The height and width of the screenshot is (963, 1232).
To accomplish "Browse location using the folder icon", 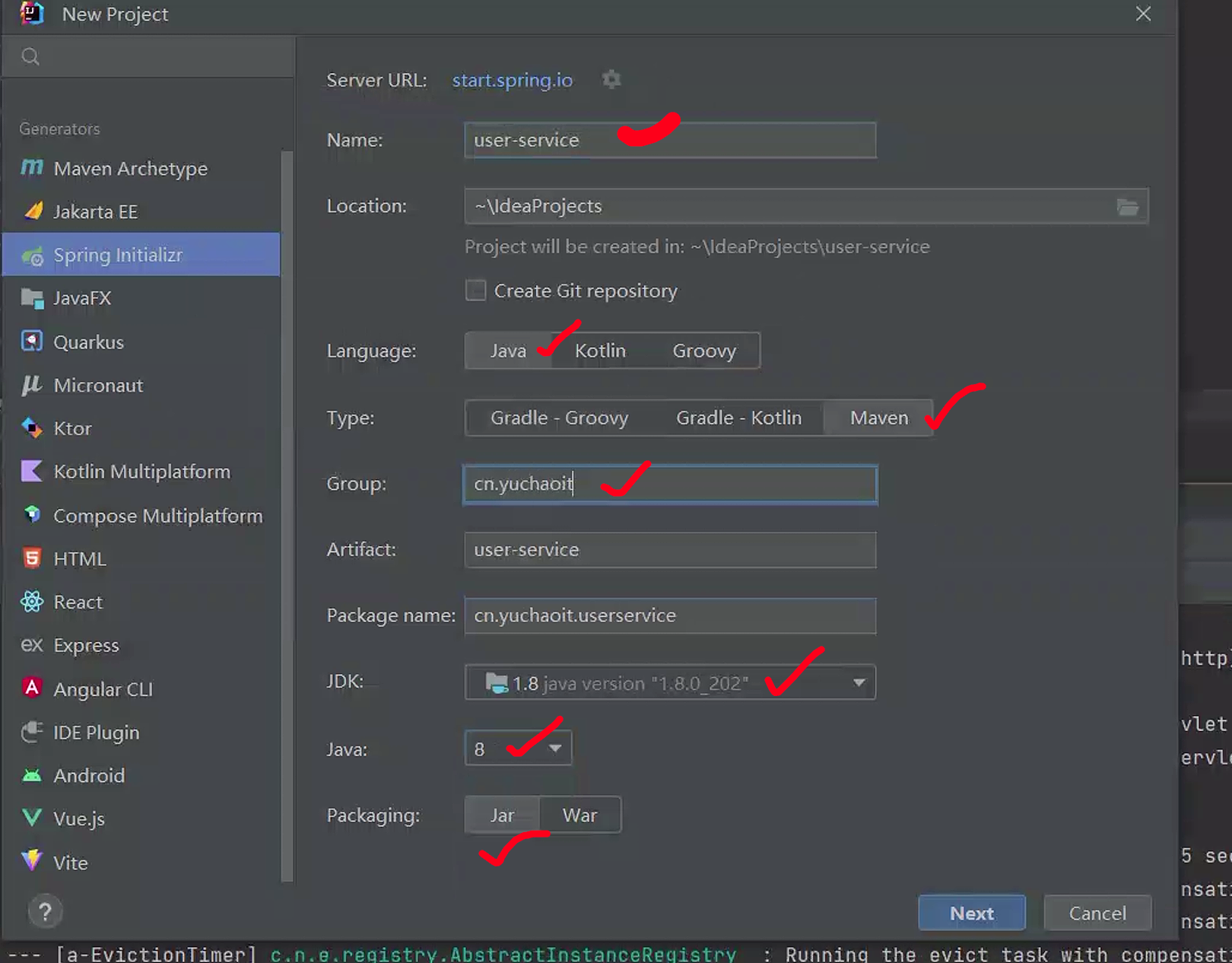I will pos(1127,207).
